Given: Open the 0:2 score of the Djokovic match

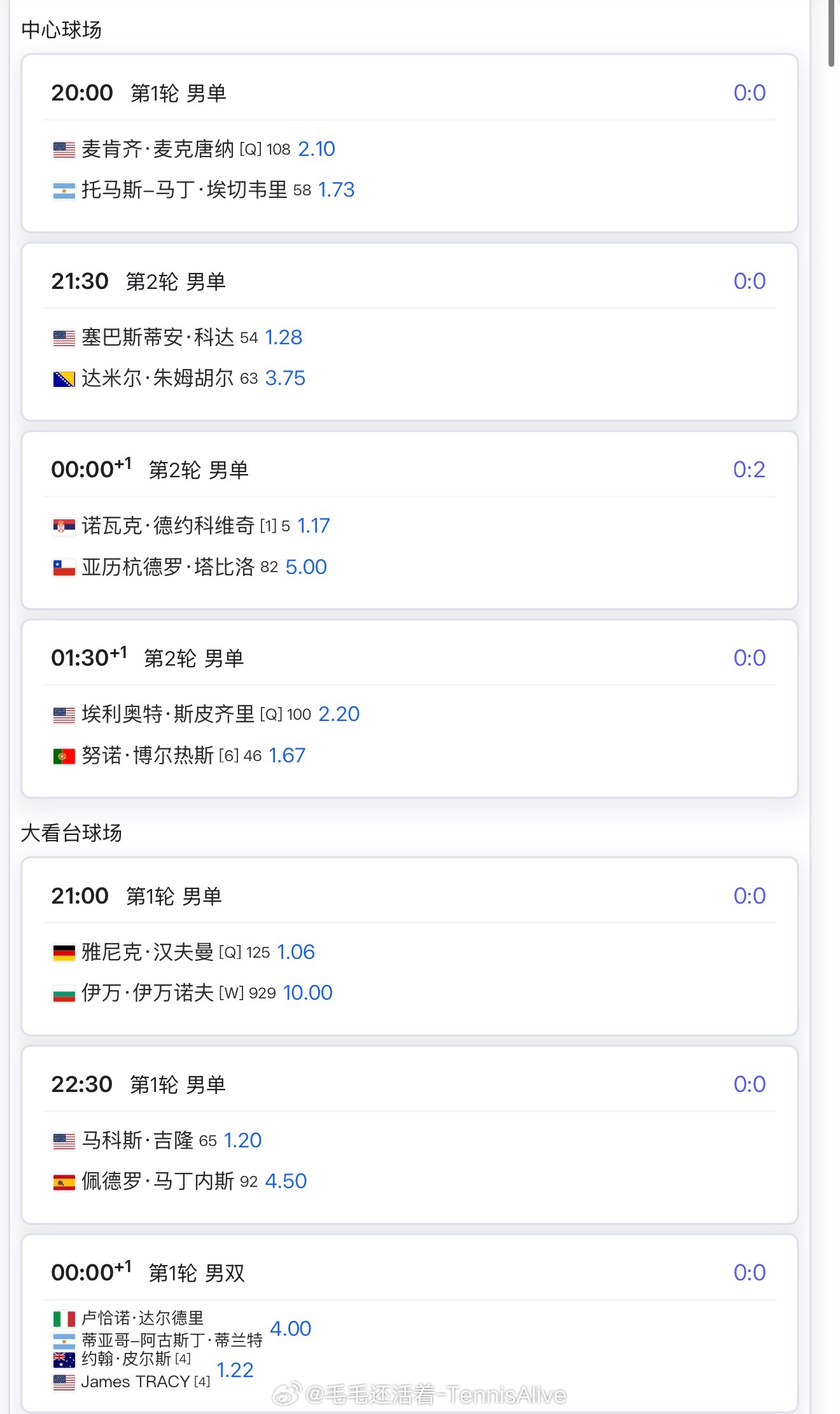Looking at the screenshot, I should 749,470.
